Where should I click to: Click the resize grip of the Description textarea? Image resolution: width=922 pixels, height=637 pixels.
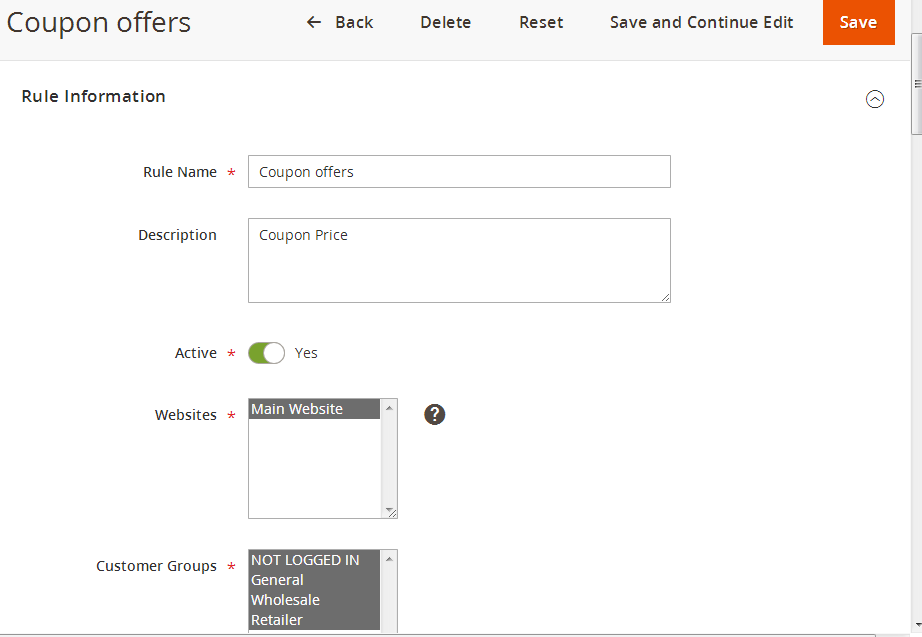pyautogui.click(x=665, y=297)
